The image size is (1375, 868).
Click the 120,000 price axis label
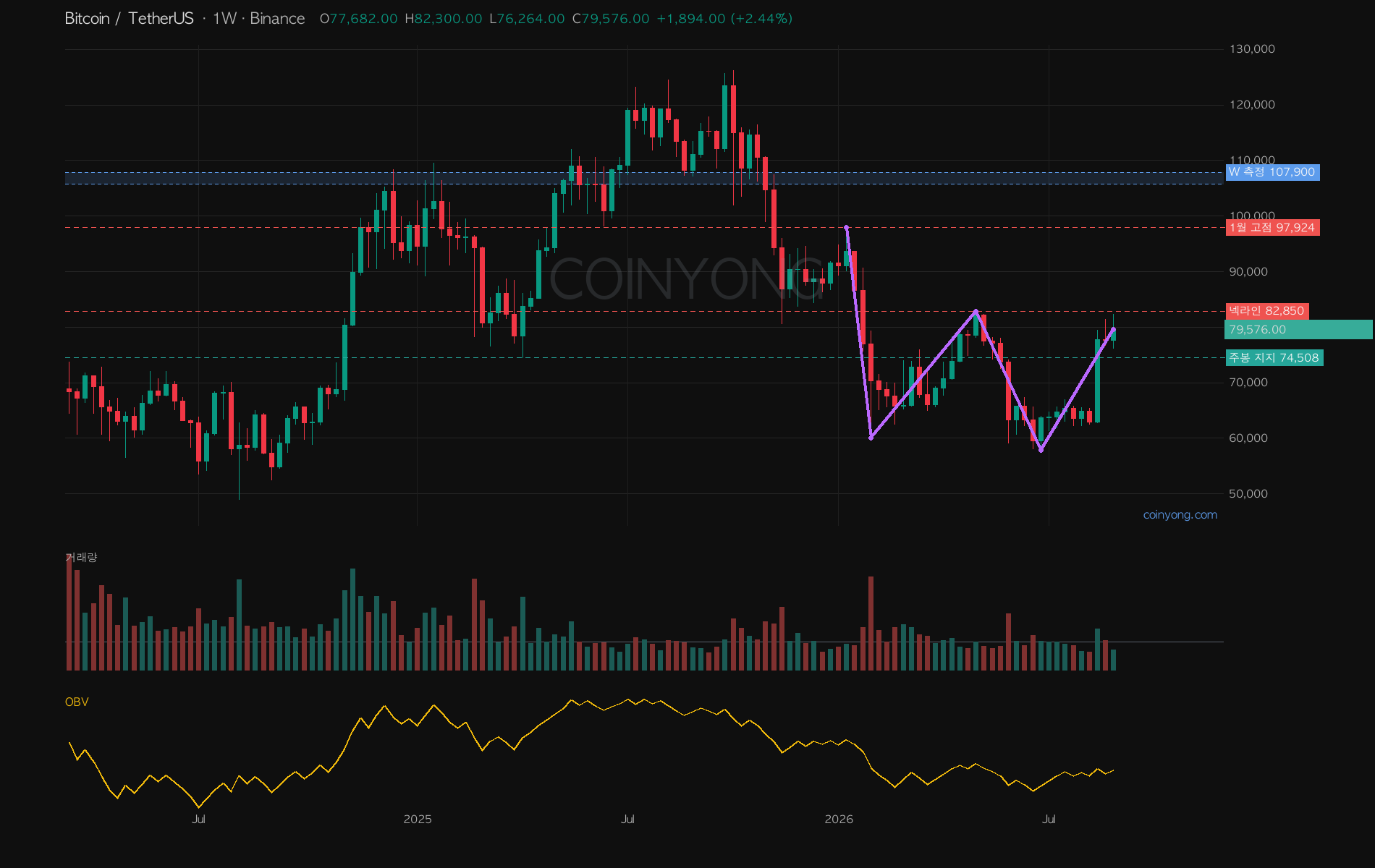pyautogui.click(x=1252, y=105)
